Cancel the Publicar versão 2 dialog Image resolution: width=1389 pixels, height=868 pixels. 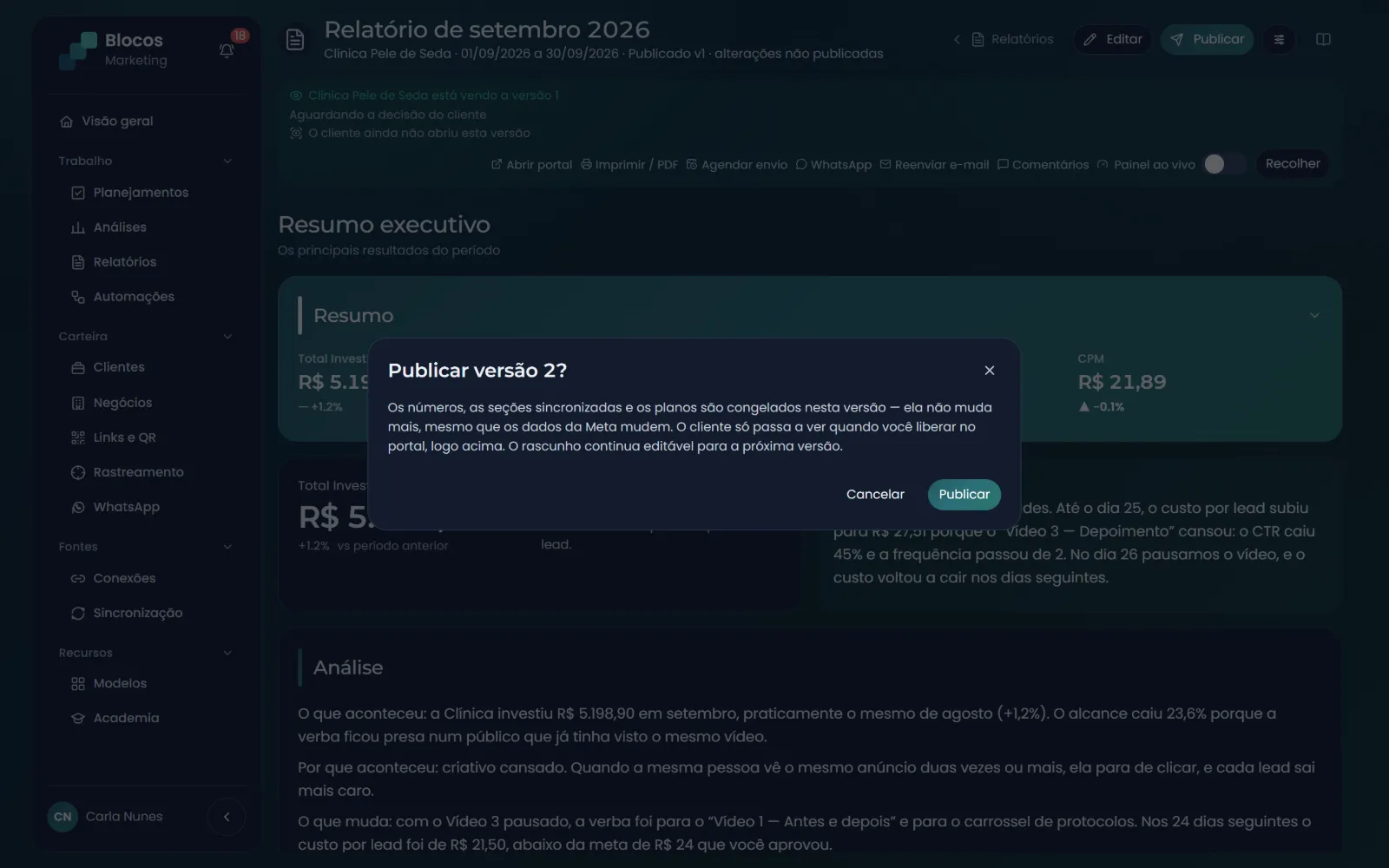pyautogui.click(x=875, y=494)
